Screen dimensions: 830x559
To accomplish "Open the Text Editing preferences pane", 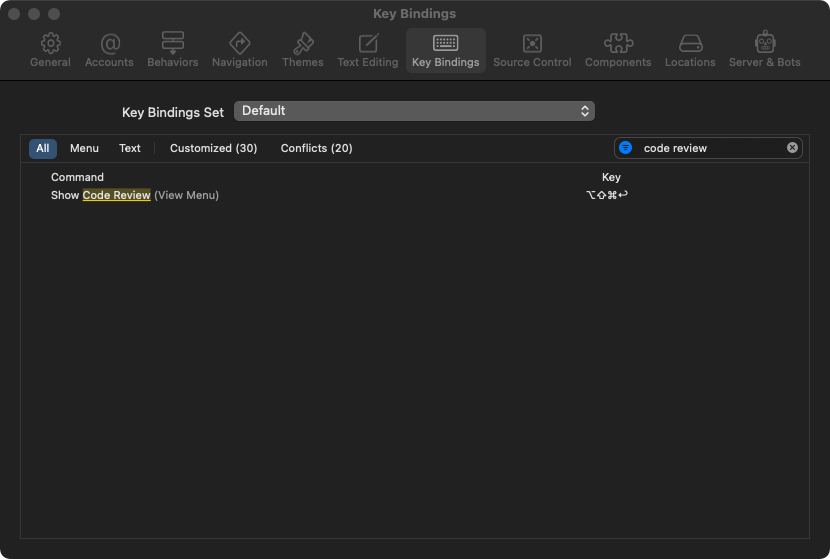I will pos(368,50).
